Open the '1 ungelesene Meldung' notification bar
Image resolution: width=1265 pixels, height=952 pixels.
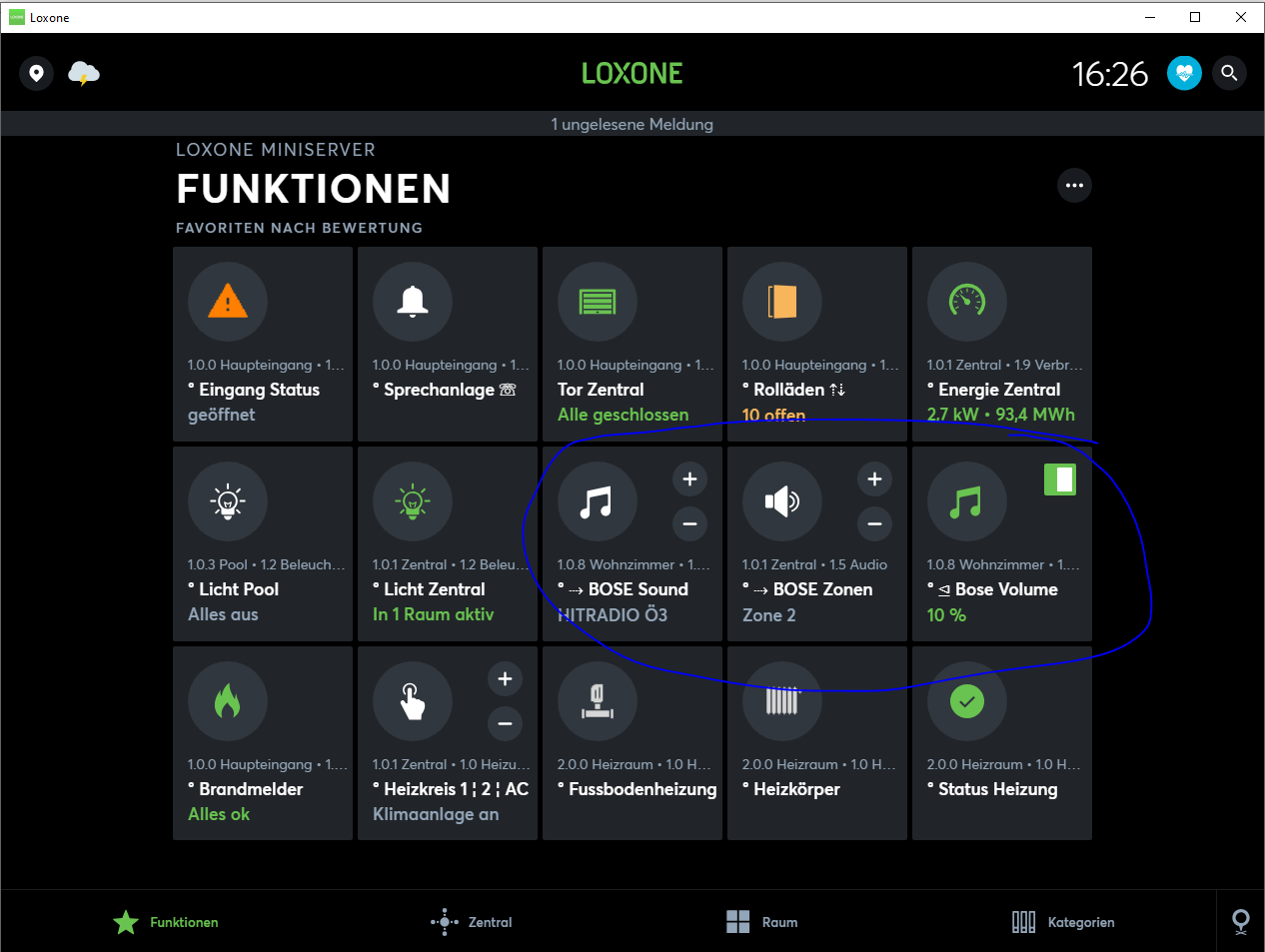pyautogui.click(x=632, y=124)
